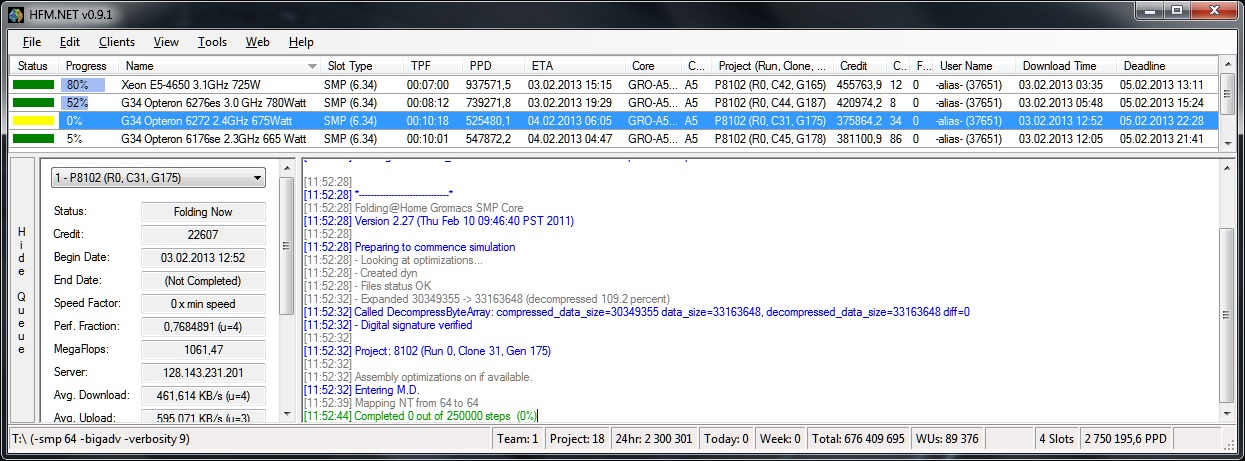Click the MegaFlops value 1061,47
1245x461 pixels.
(204, 350)
